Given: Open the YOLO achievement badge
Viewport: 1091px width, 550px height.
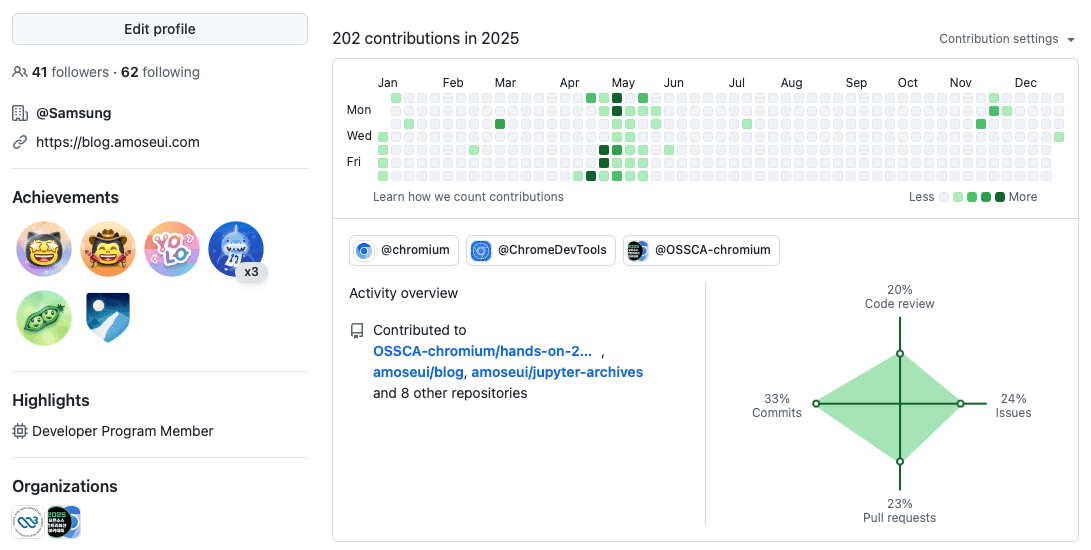Looking at the screenshot, I should point(172,249).
